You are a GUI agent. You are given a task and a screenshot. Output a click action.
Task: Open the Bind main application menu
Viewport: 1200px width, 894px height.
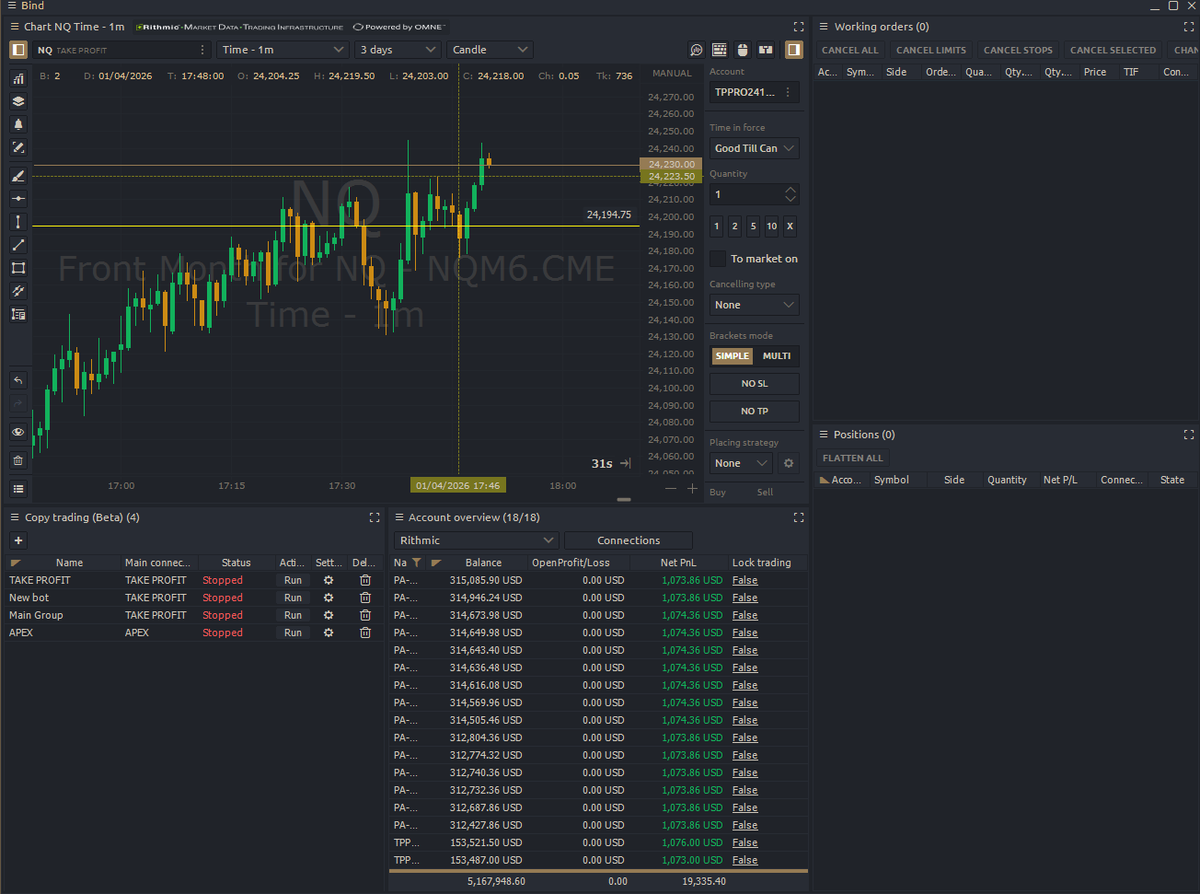pos(10,6)
